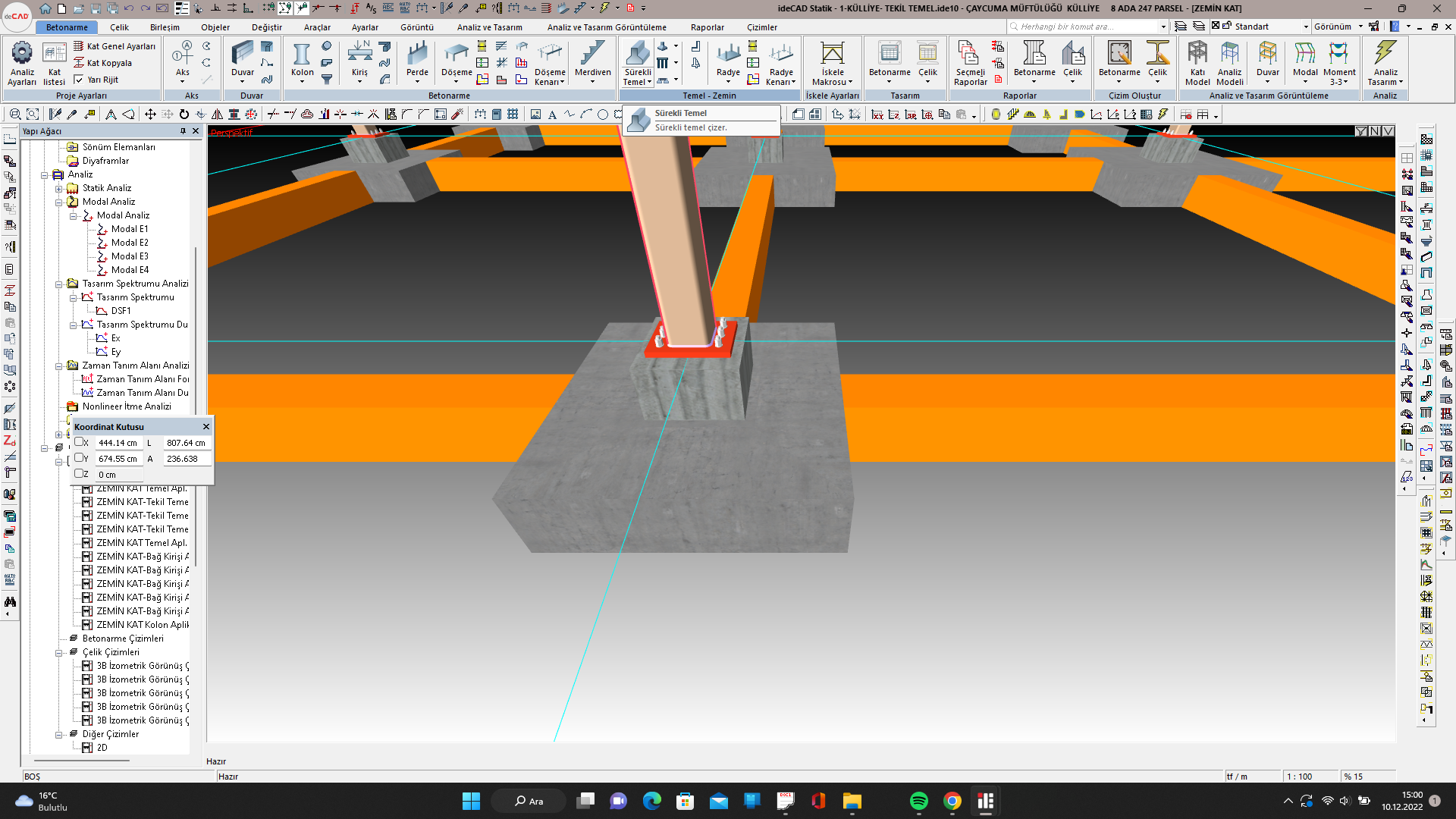The width and height of the screenshot is (1456, 819).
Task: Open Çelik Tasarım icon
Action: point(927,61)
